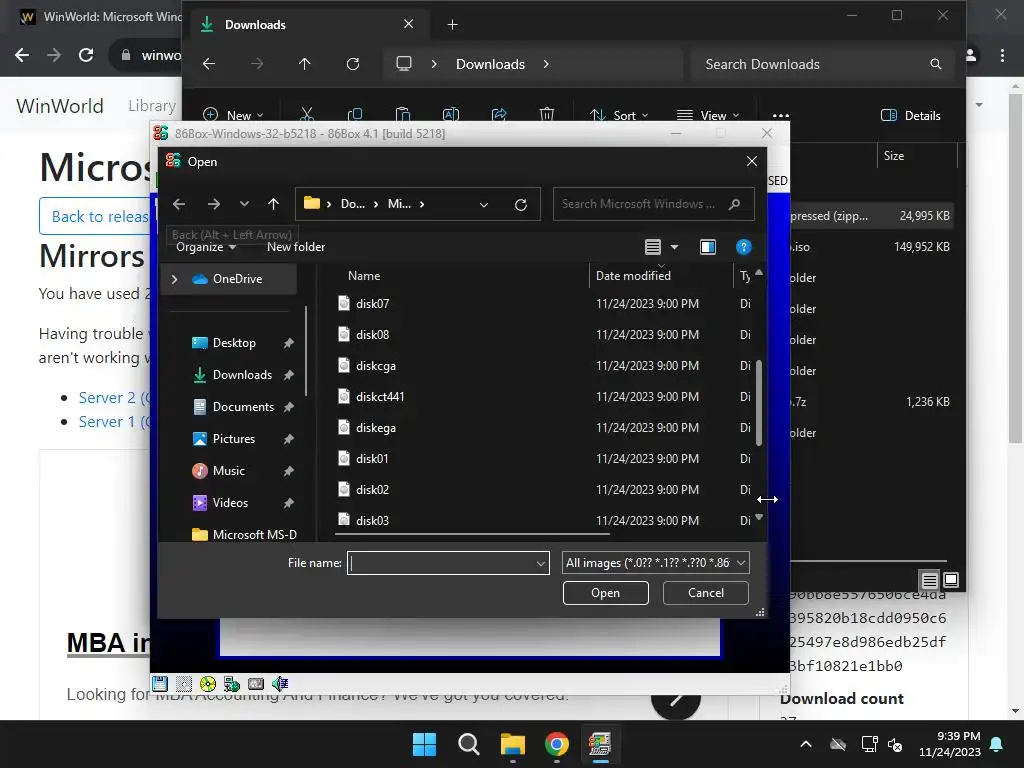This screenshot has height=768, width=1024.
Task: Click the Size column header in File Explorer
Action: (894, 156)
